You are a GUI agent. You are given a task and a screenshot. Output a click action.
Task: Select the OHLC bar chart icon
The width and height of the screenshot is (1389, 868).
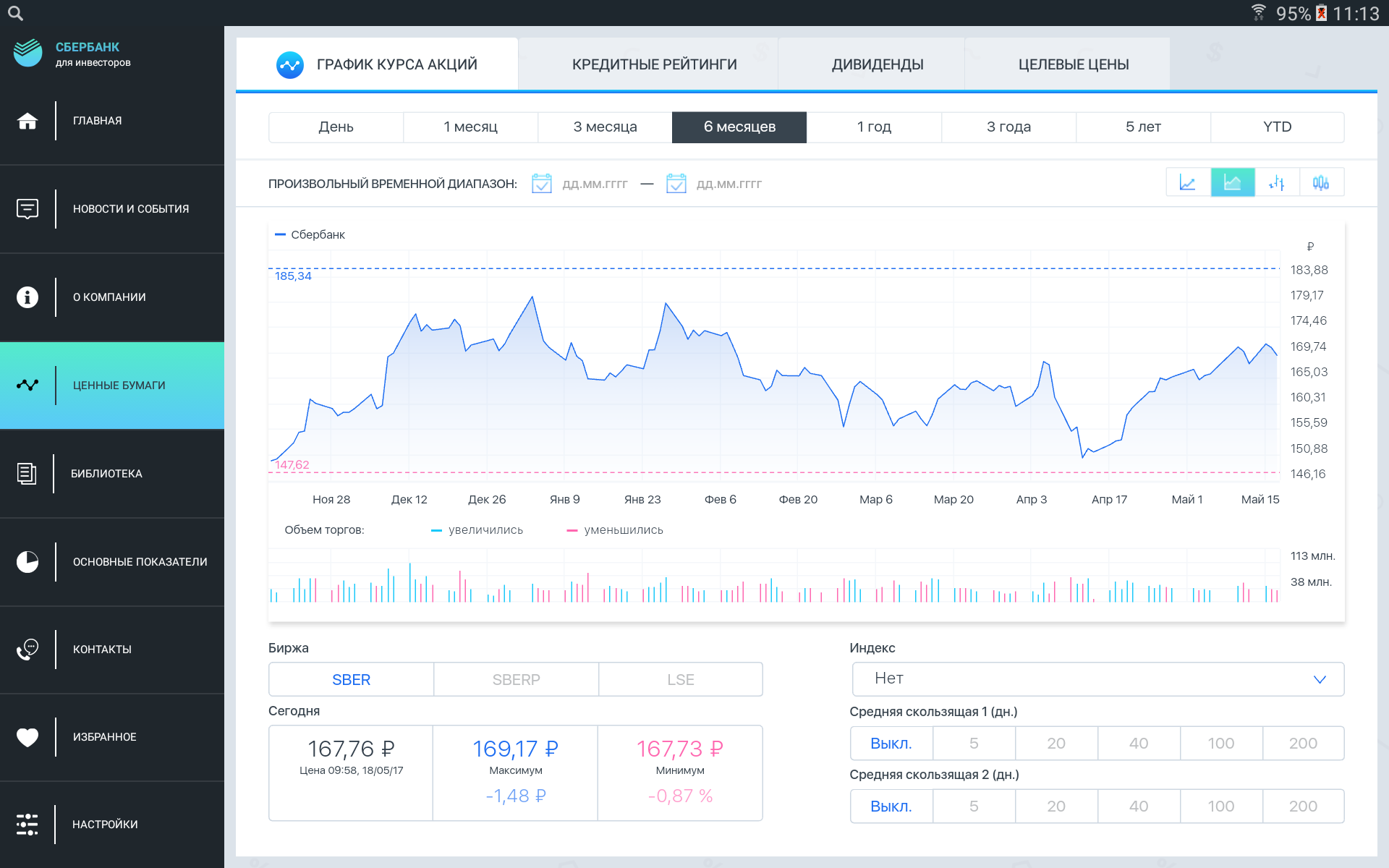(x=1277, y=183)
